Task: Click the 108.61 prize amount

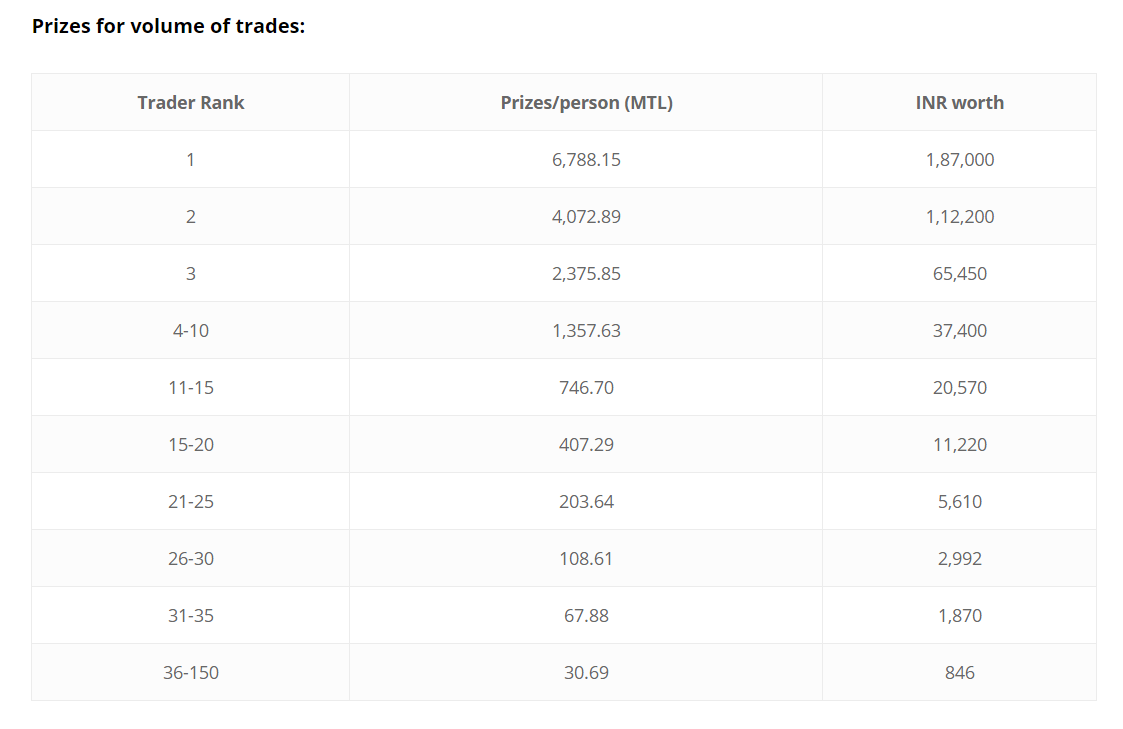Action: (x=586, y=558)
